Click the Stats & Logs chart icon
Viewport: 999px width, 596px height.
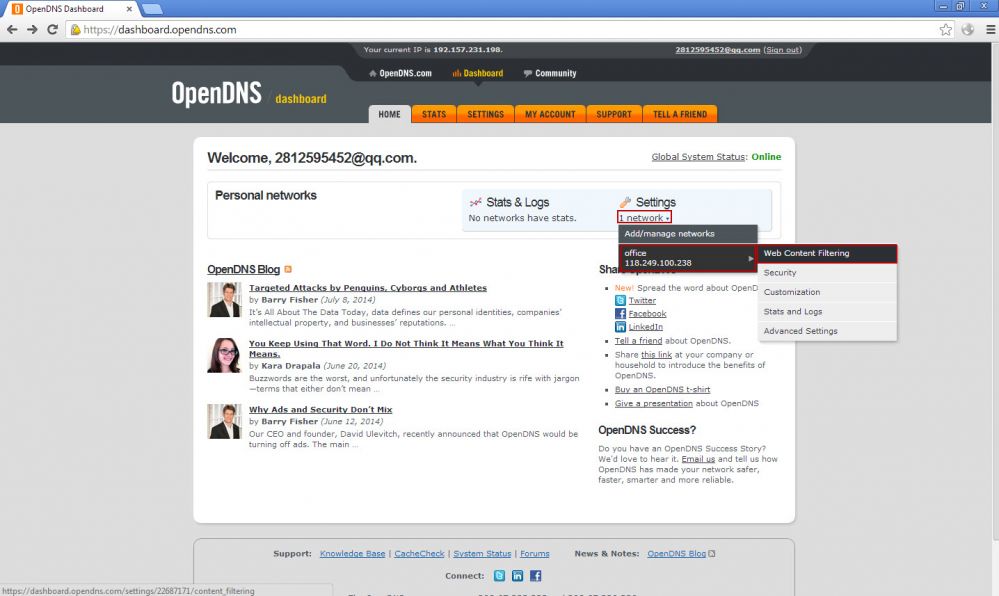click(475, 202)
